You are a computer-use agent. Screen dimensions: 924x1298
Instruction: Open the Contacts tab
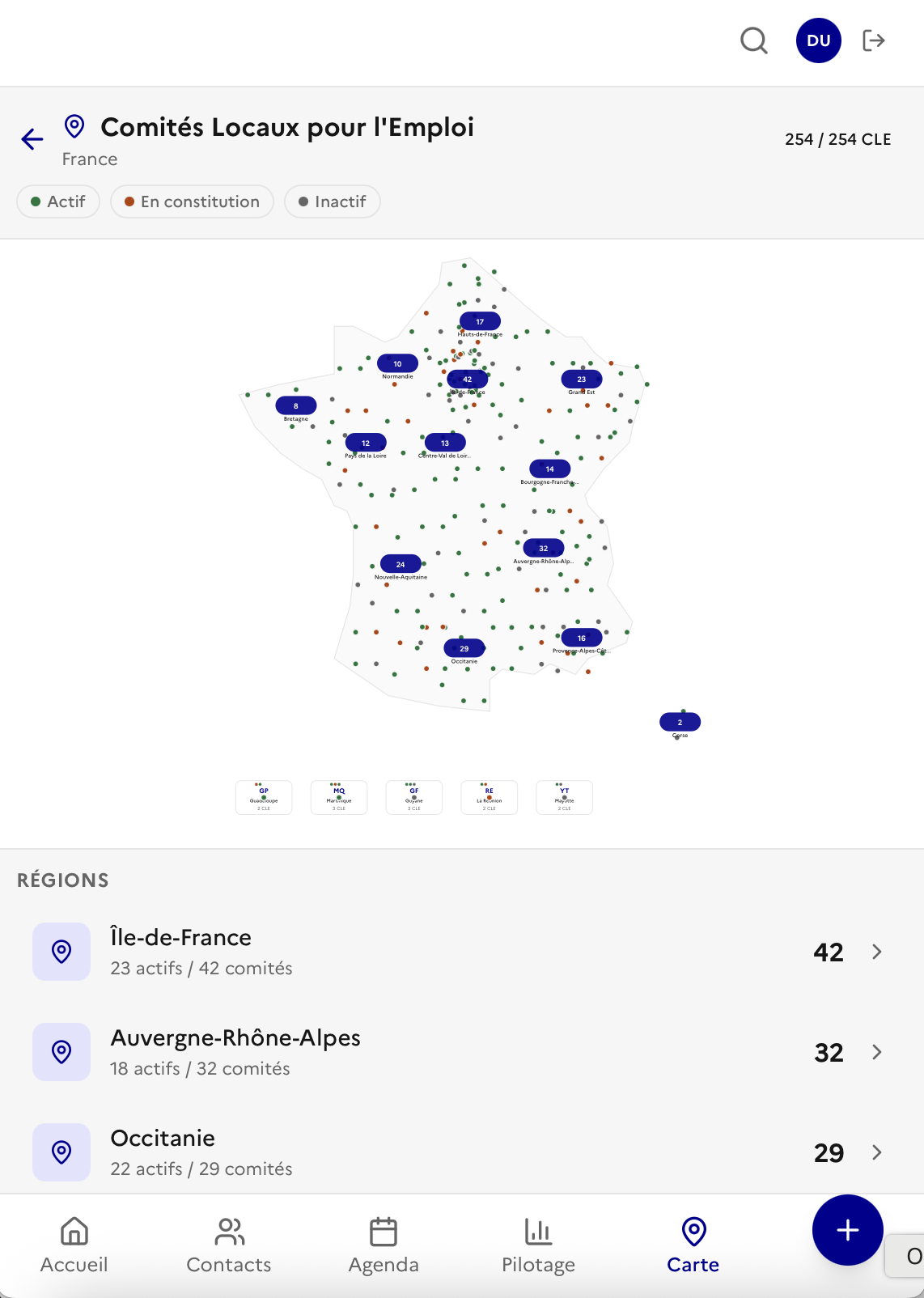[x=229, y=1245]
